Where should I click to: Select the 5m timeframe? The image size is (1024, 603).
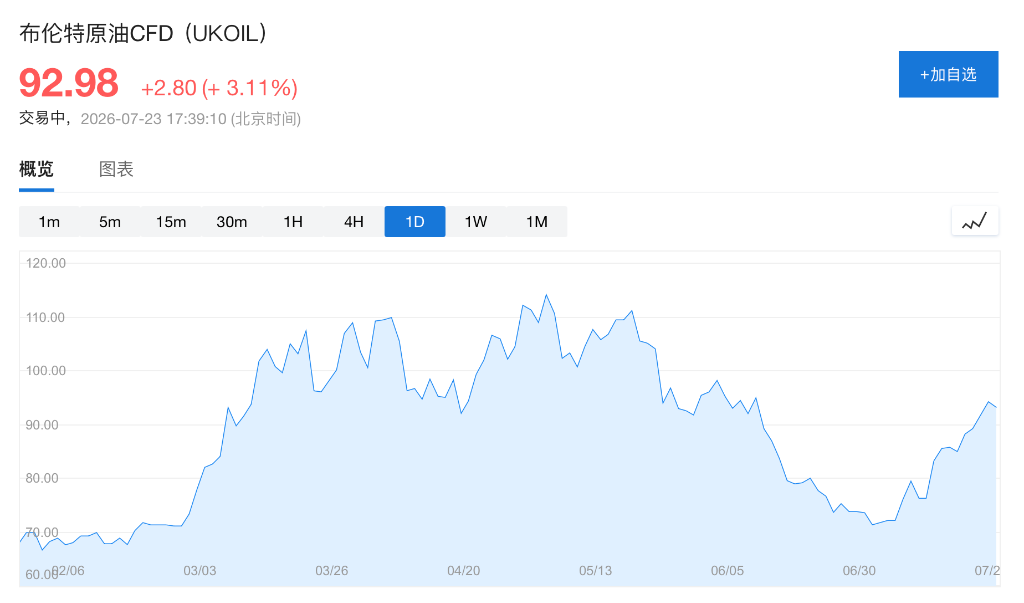click(x=110, y=221)
